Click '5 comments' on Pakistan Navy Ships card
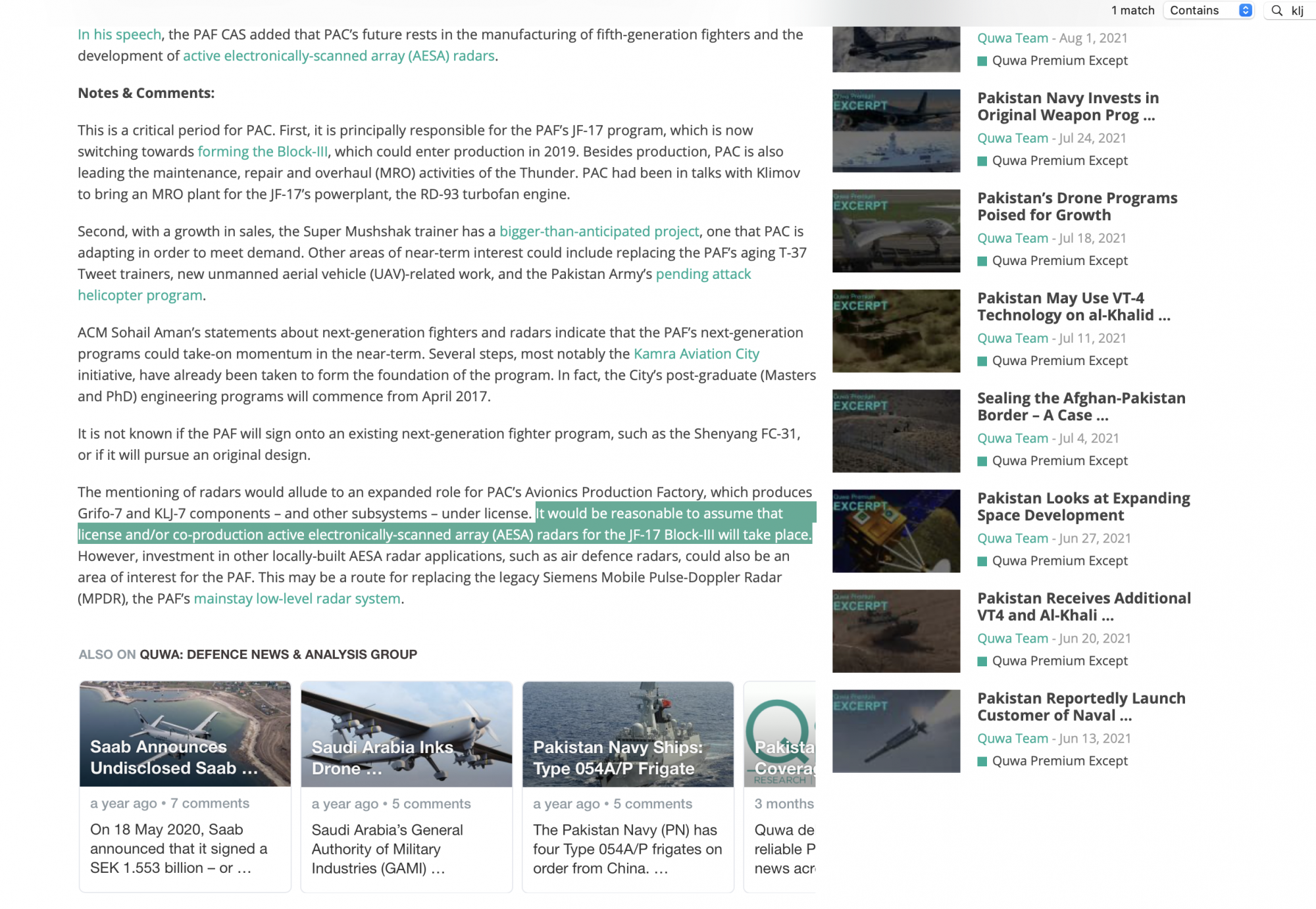 point(653,804)
